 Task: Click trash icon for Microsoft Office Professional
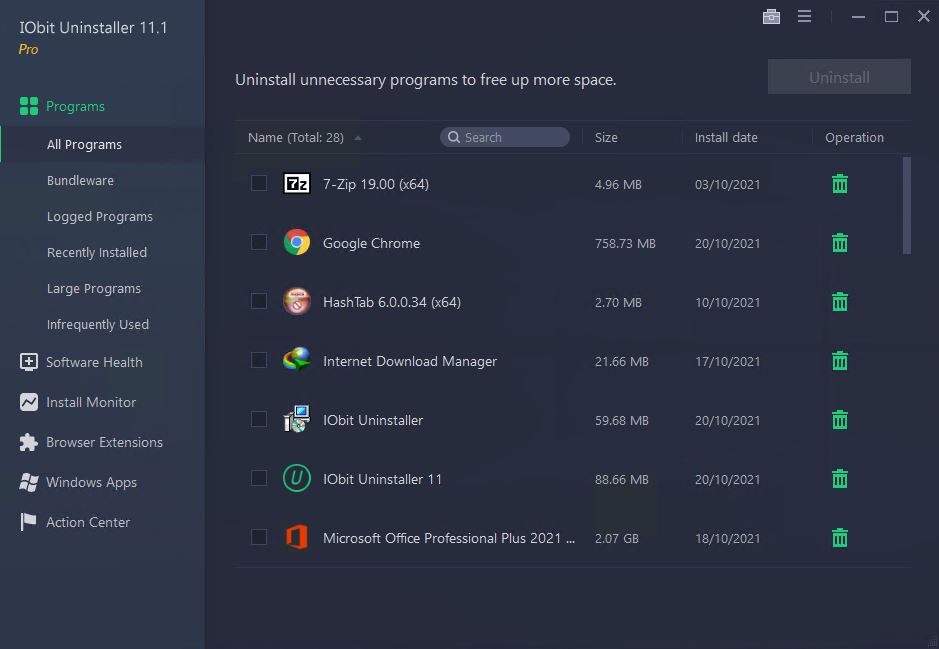pos(840,538)
